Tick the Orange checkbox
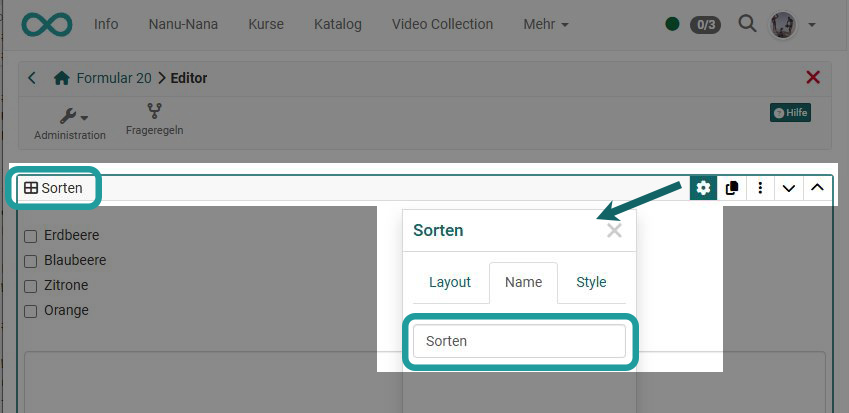849x413 pixels. point(31,311)
